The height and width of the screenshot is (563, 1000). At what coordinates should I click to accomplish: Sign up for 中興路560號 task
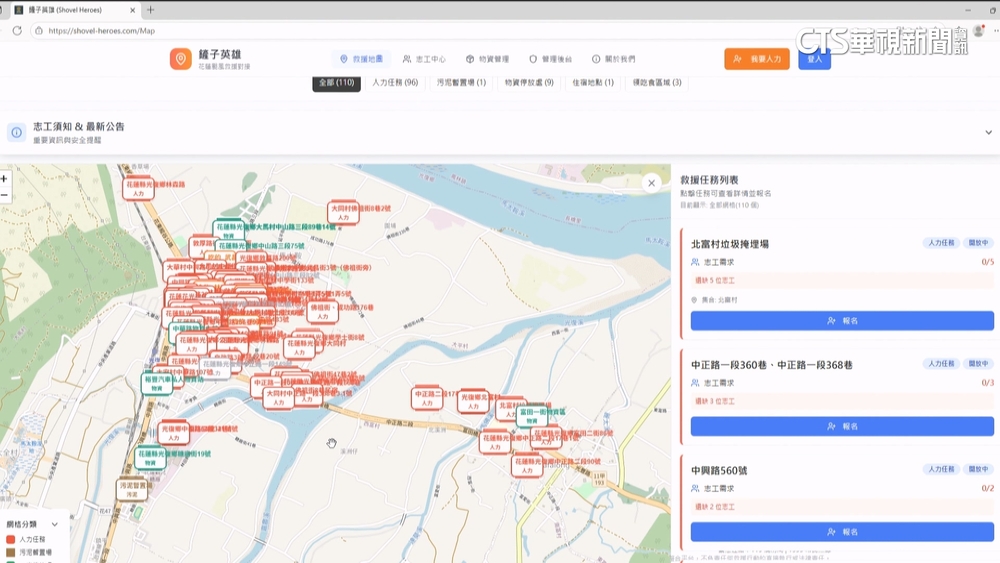842,532
